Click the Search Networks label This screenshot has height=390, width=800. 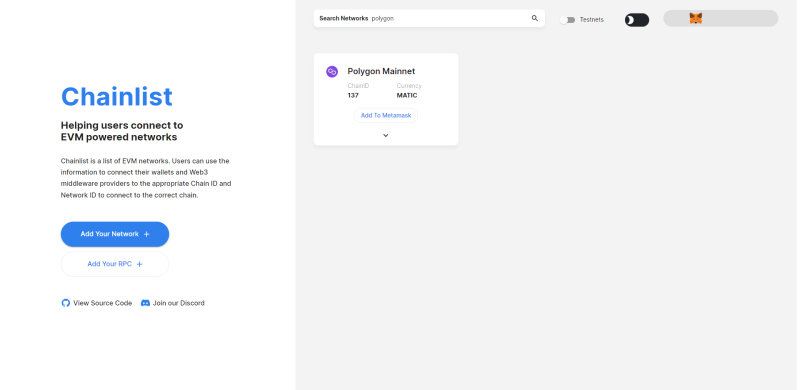click(343, 18)
